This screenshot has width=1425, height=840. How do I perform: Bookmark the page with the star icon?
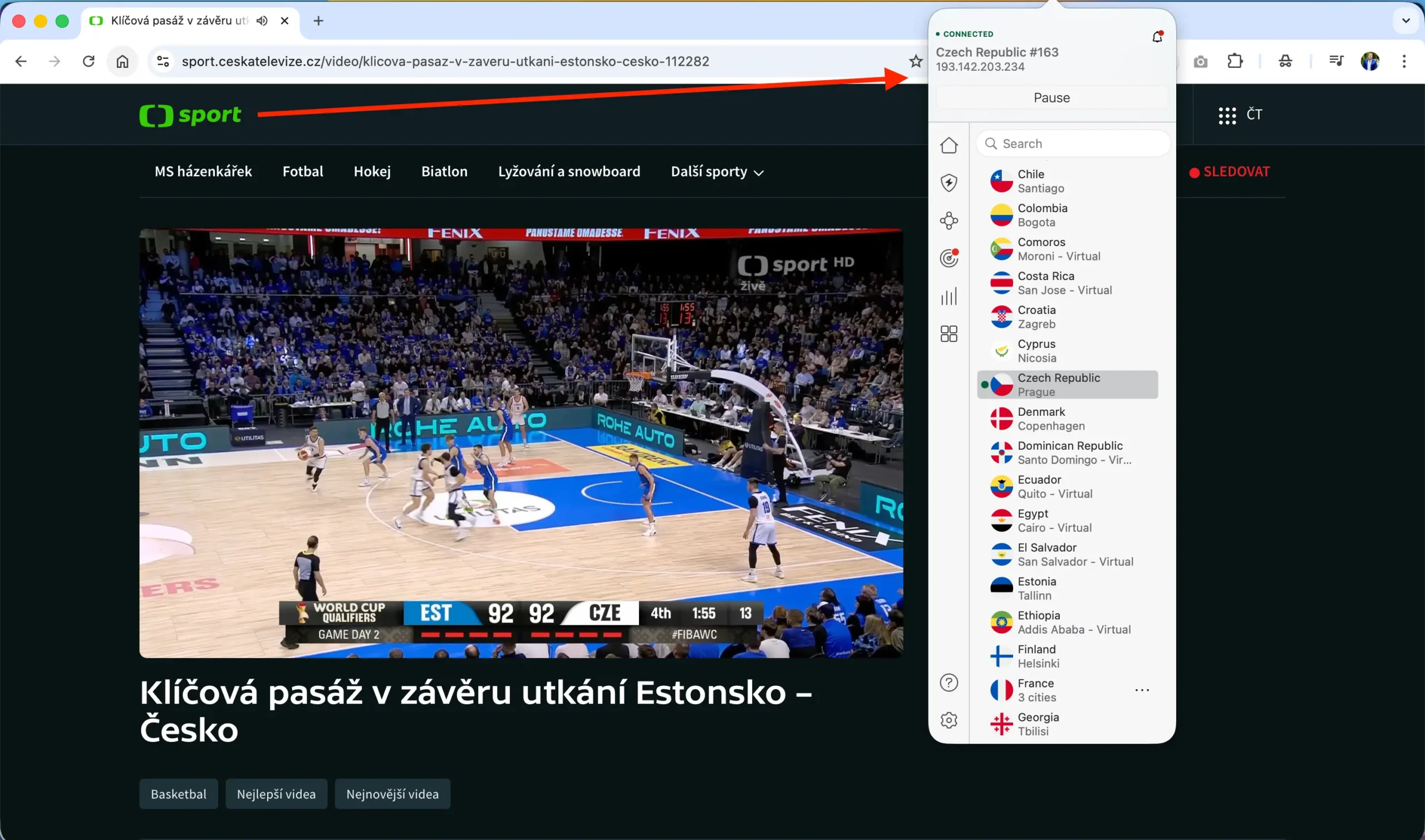[x=915, y=61]
